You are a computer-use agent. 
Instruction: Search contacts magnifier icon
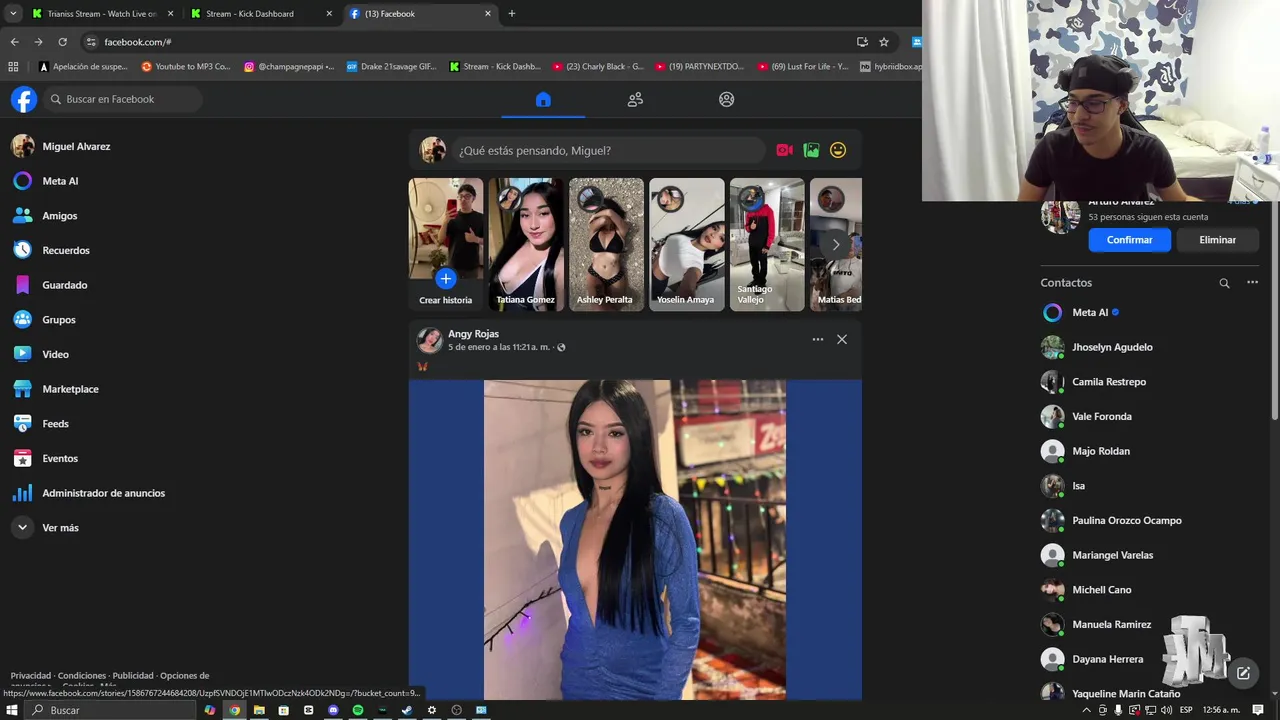pyautogui.click(x=1224, y=283)
